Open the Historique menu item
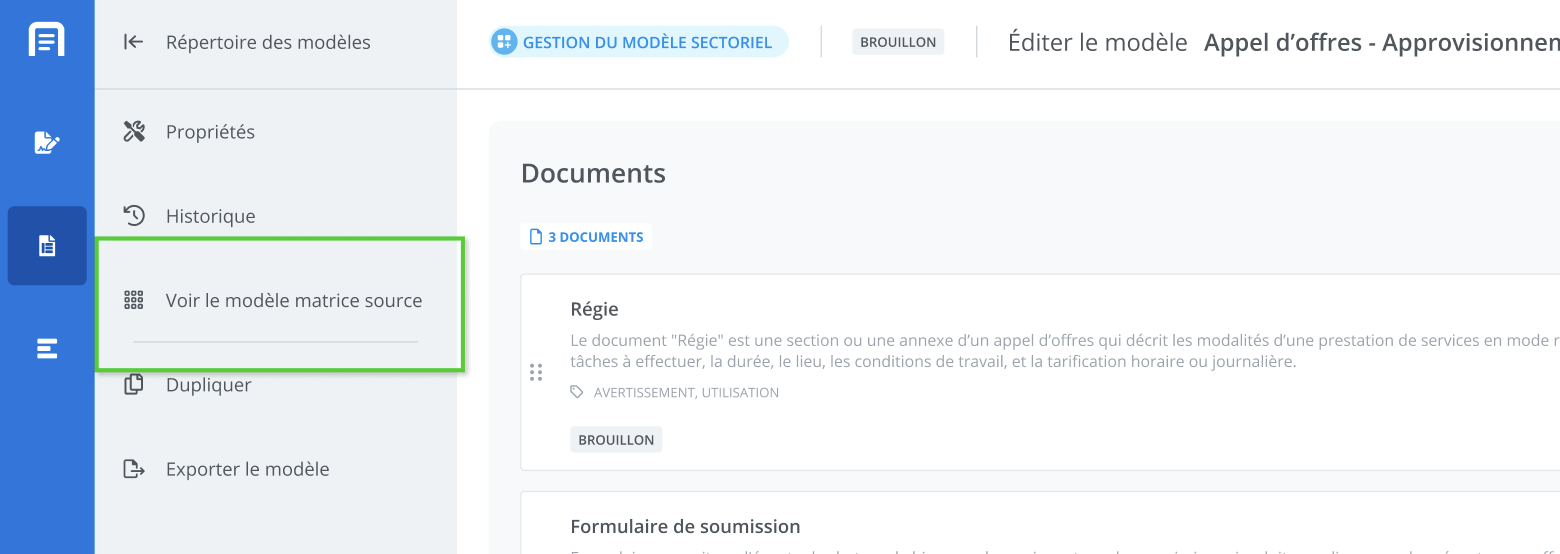The image size is (1560, 554). coord(210,216)
